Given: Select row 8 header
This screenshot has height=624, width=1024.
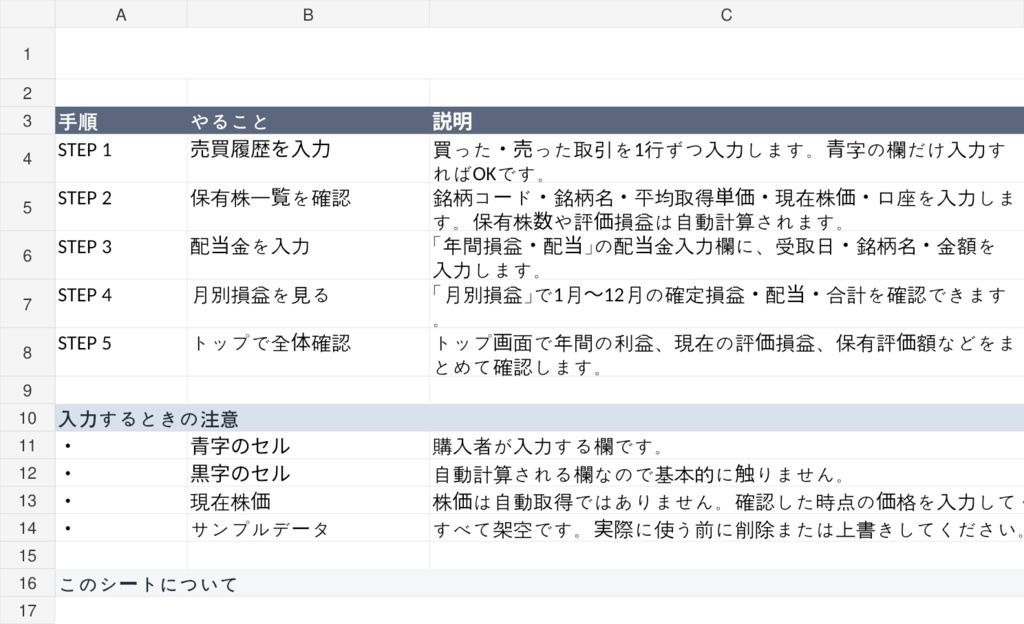Looking at the screenshot, I should click(27, 352).
